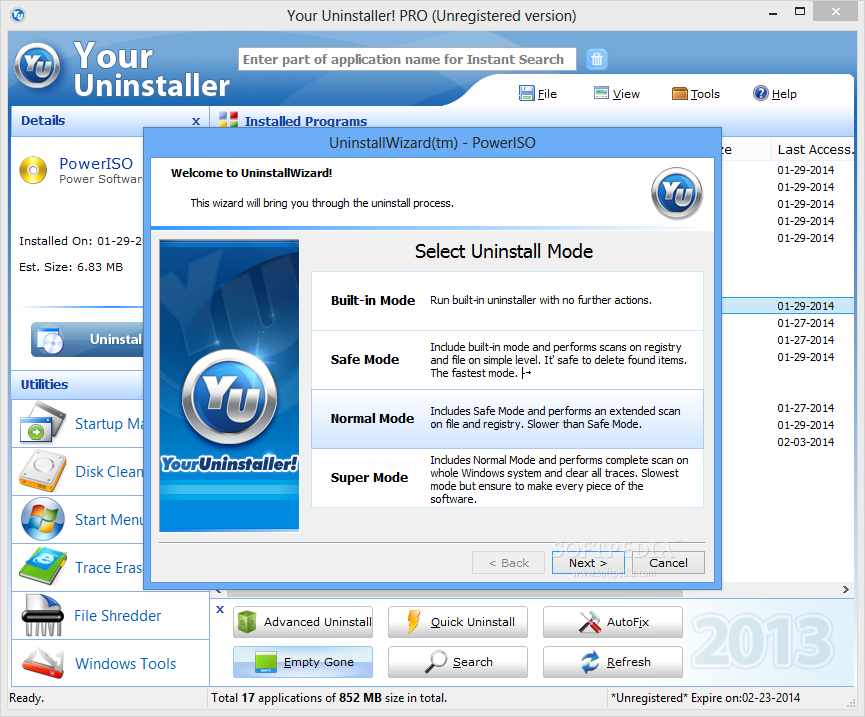
Task: Open the Tools menu
Action: coord(696,94)
